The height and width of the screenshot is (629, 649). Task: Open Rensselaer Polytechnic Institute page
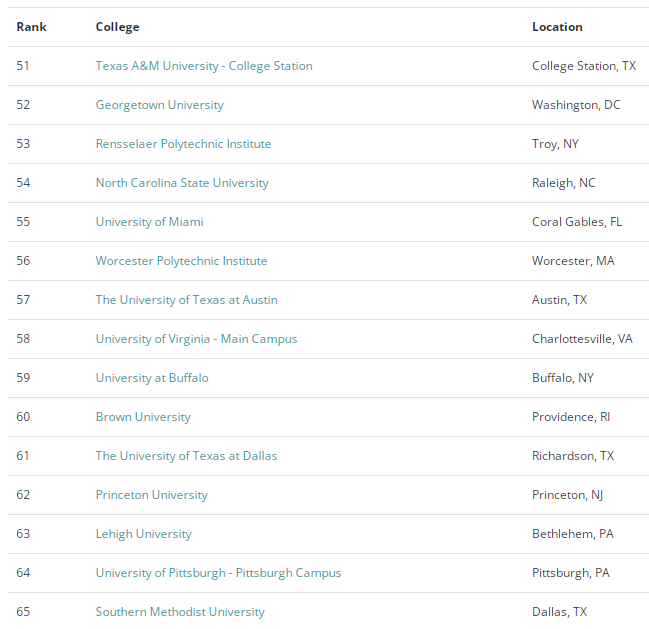tap(183, 144)
